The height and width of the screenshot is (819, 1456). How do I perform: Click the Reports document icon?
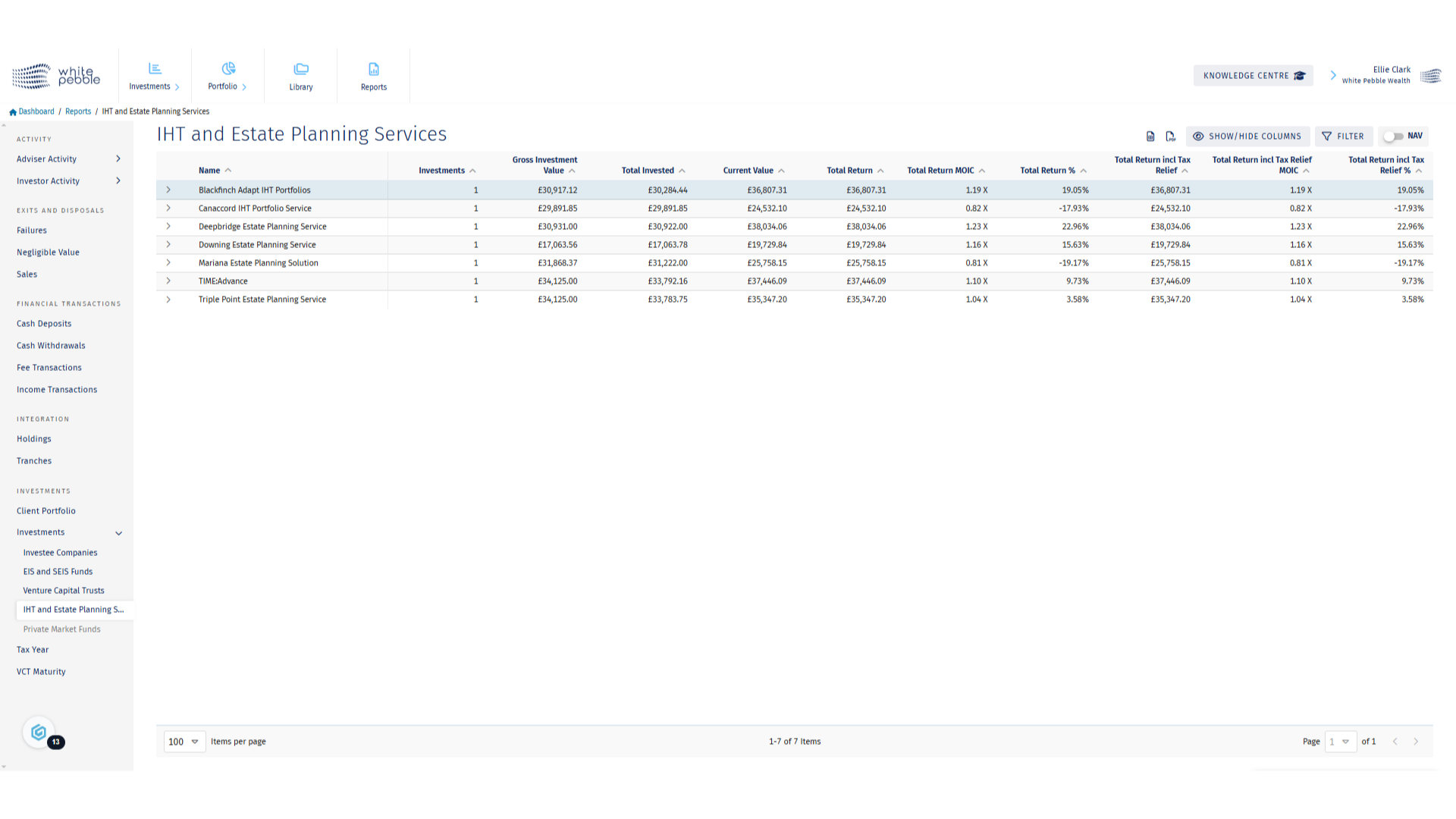[x=374, y=69]
